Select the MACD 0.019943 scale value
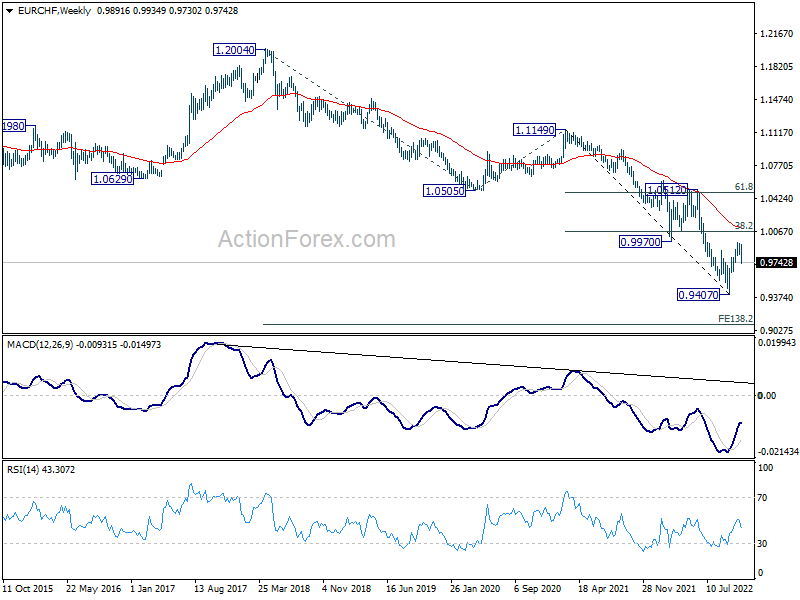800x600 pixels. [777, 343]
